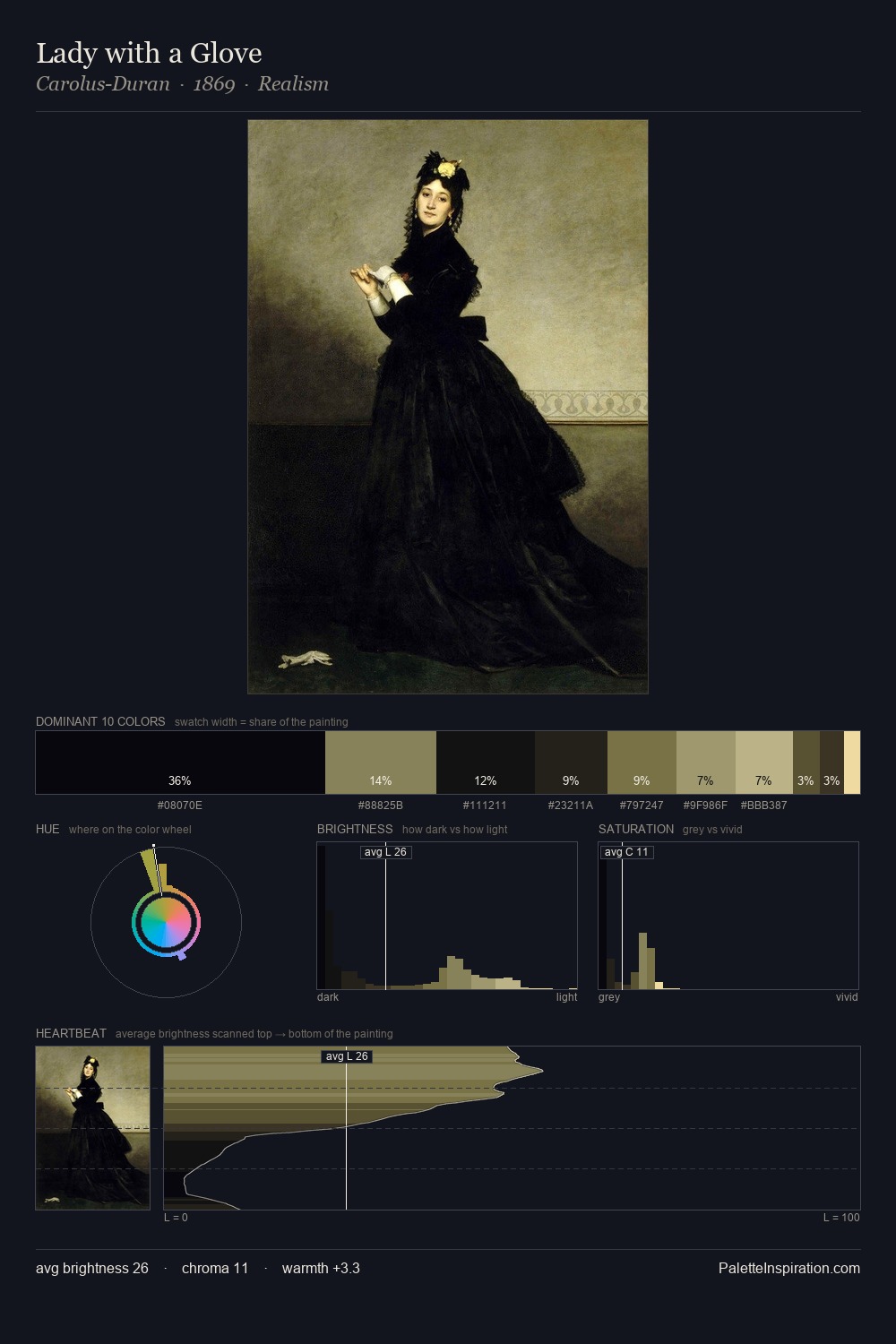Click the #9F986F hex label
This screenshot has width=896, height=1344.
705,806
